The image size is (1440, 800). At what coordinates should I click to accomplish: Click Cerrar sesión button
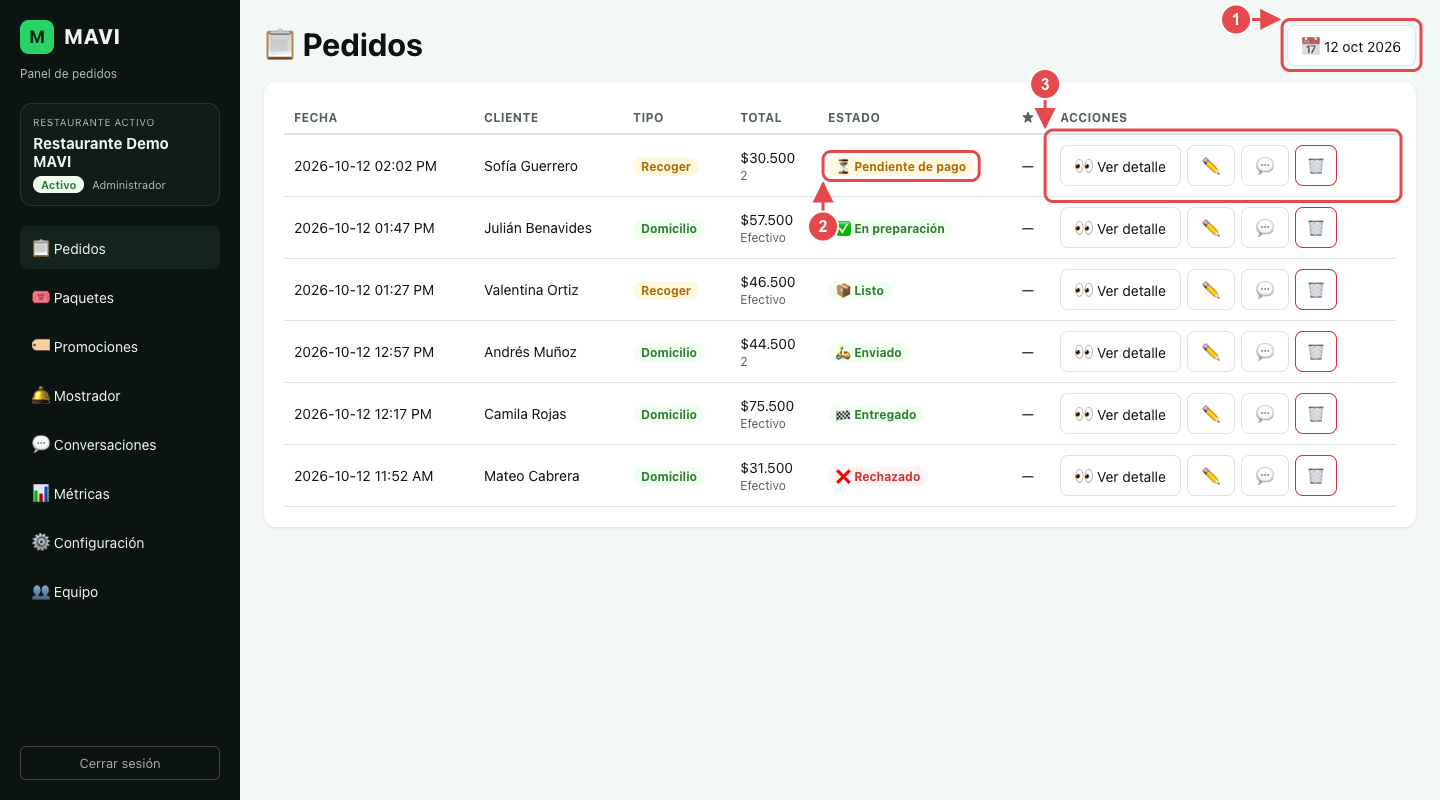pos(120,763)
